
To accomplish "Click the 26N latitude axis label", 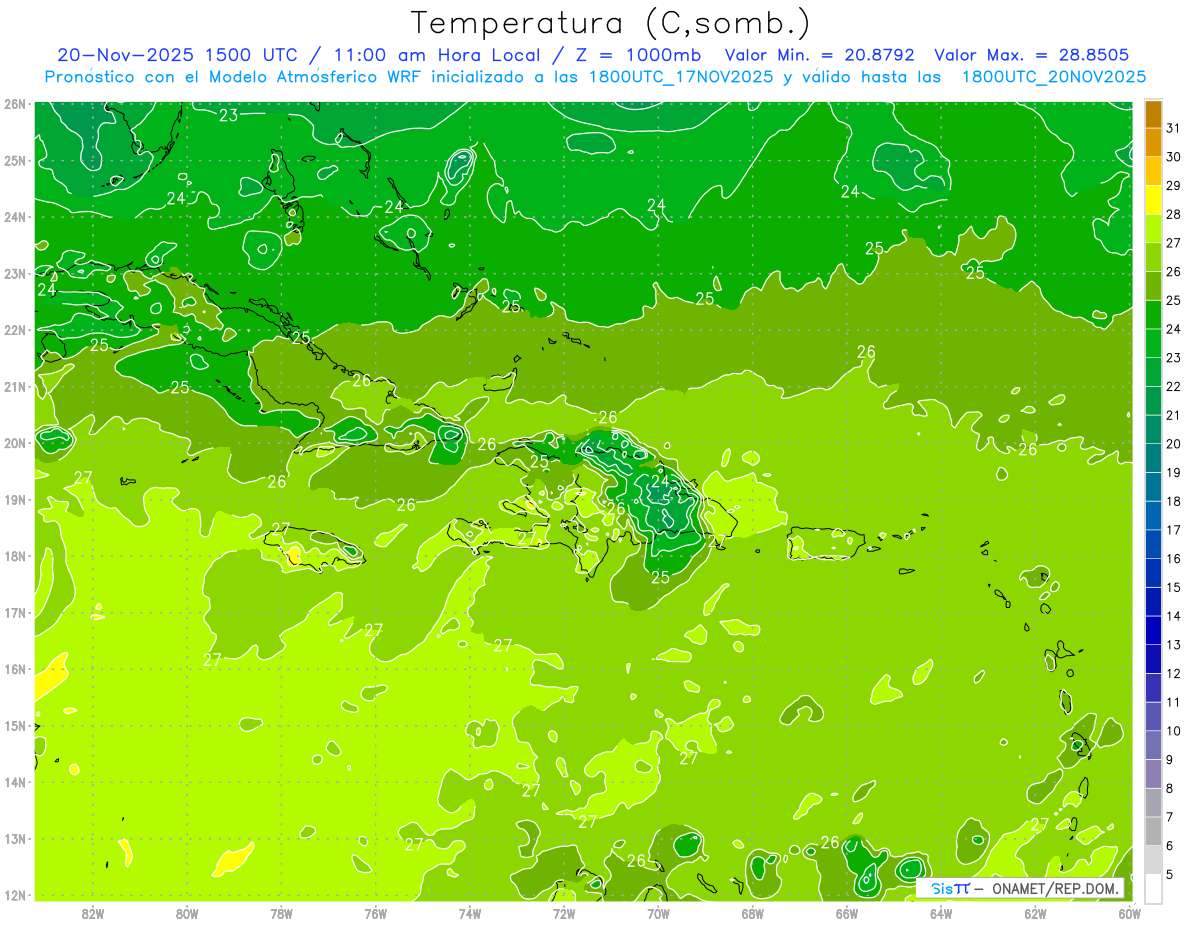I will click(15, 104).
